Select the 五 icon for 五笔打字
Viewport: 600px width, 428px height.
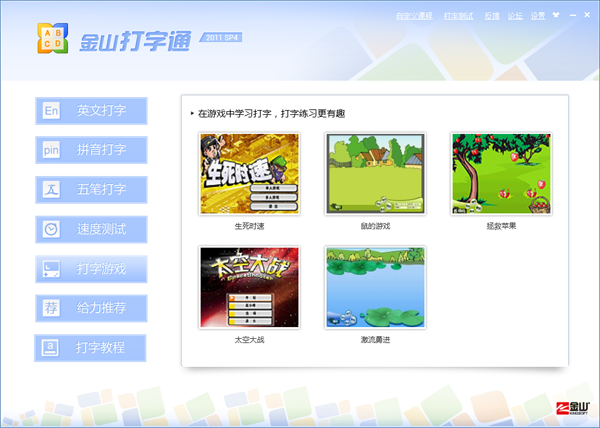(x=52, y=190)
